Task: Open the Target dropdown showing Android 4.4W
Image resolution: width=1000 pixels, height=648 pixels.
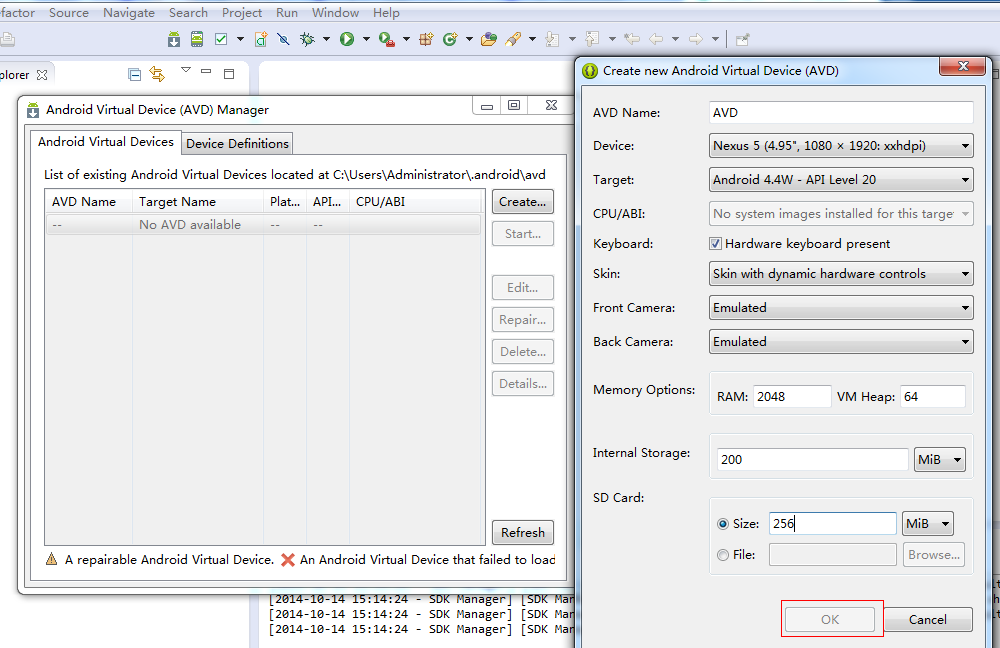Action: pos(841,180)
